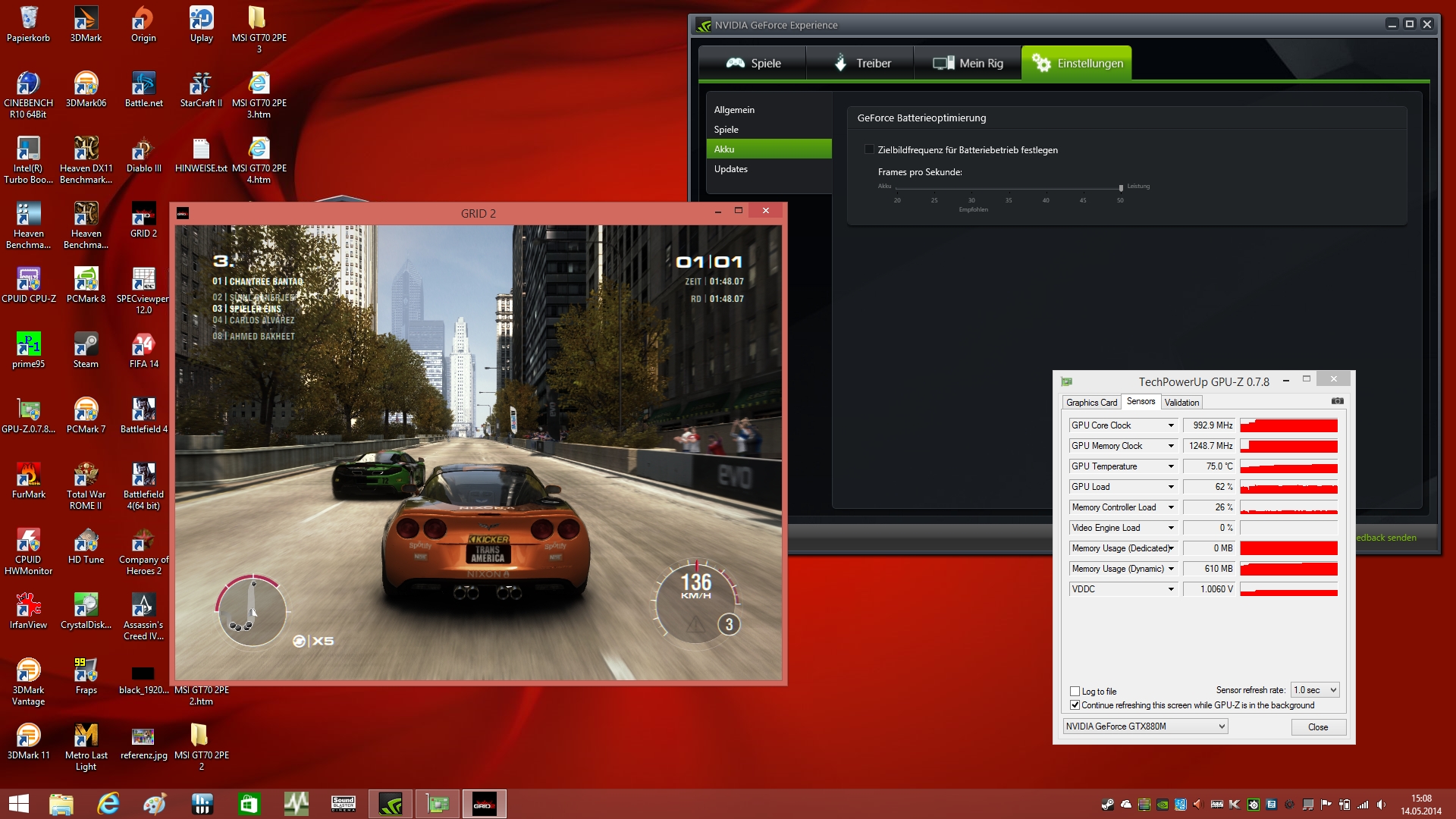Open the Validation tab in GPU-Z
The width and height of the screenshot is (1456, 819).
click(1181, 403)
